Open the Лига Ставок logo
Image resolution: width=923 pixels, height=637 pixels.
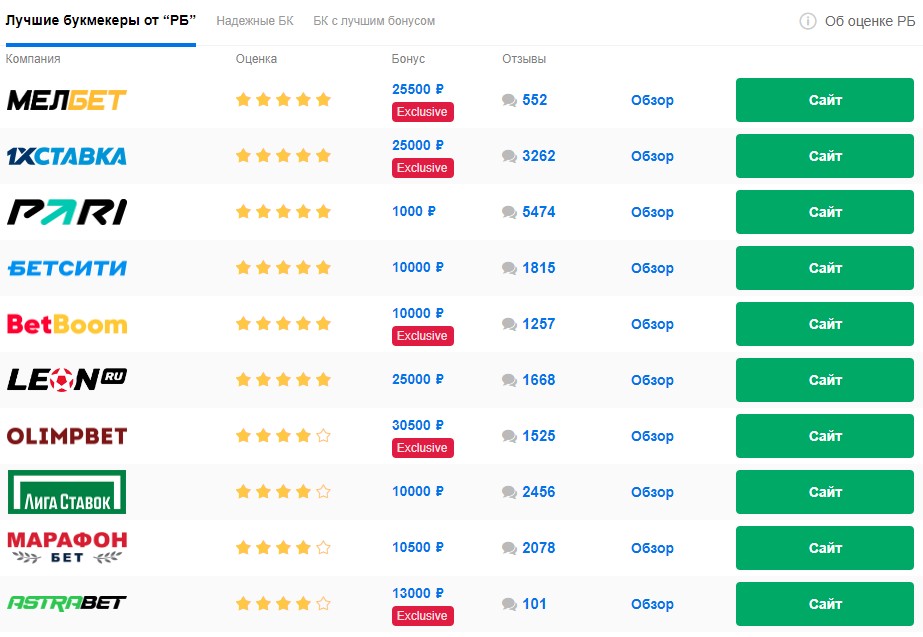[67, 492]
